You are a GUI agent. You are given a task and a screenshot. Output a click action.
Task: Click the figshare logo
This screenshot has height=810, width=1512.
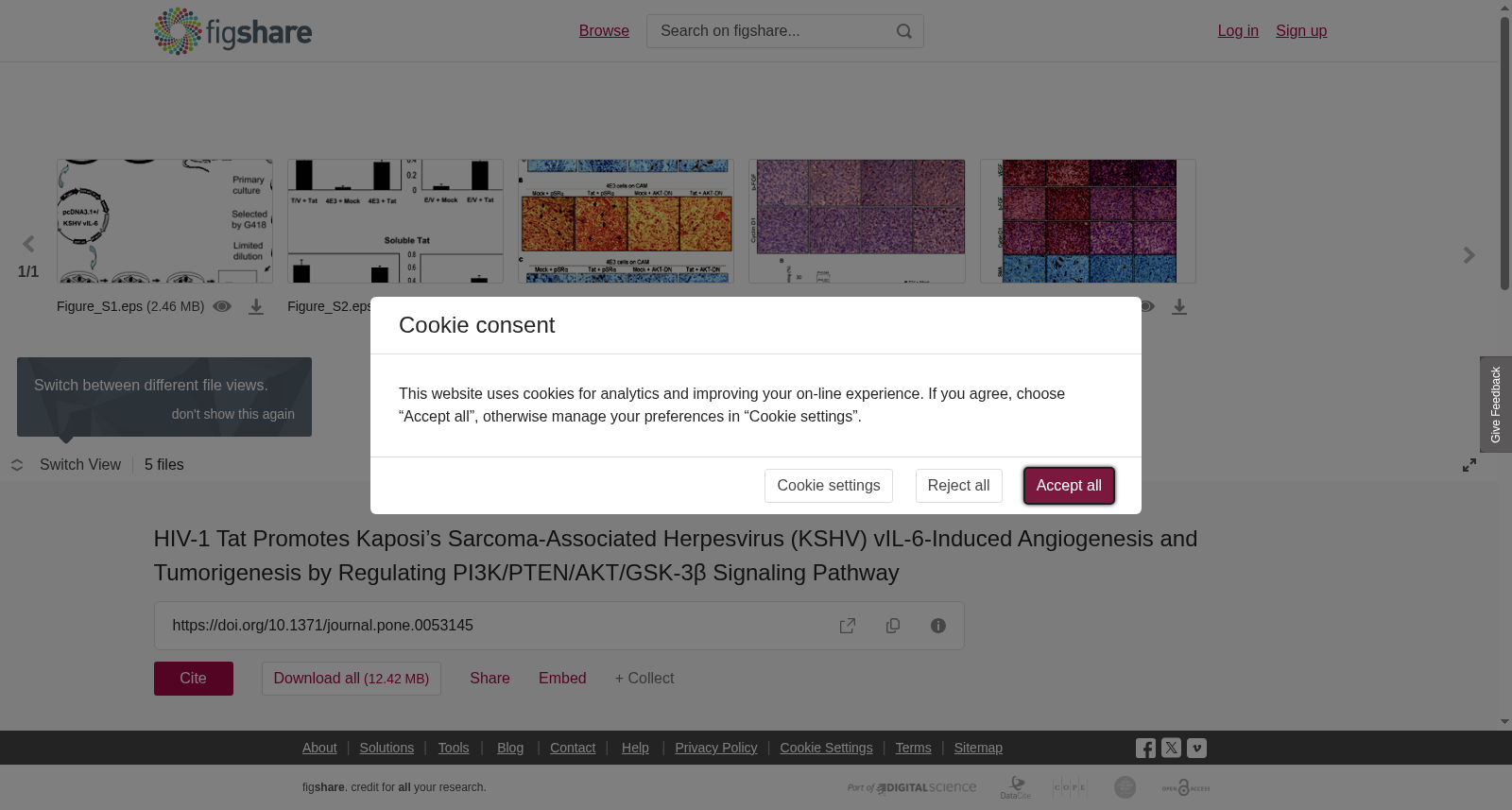[x=232, y=31]
